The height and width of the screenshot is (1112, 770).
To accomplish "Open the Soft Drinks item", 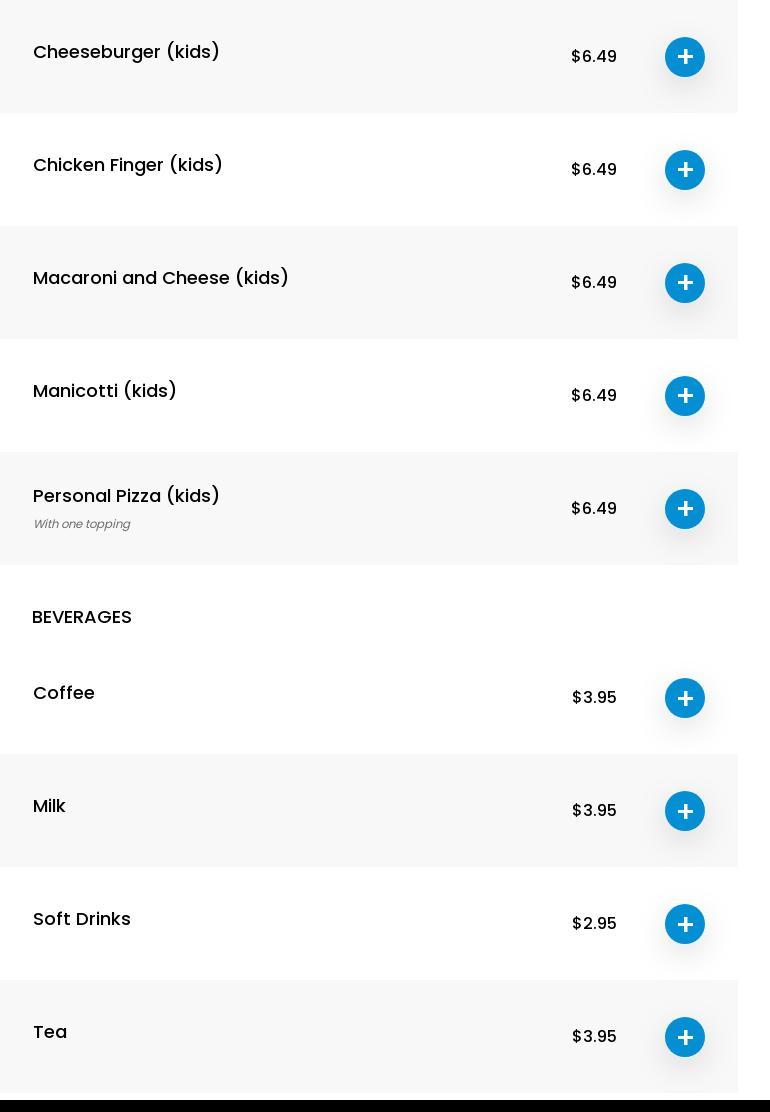I will (82, 919).
